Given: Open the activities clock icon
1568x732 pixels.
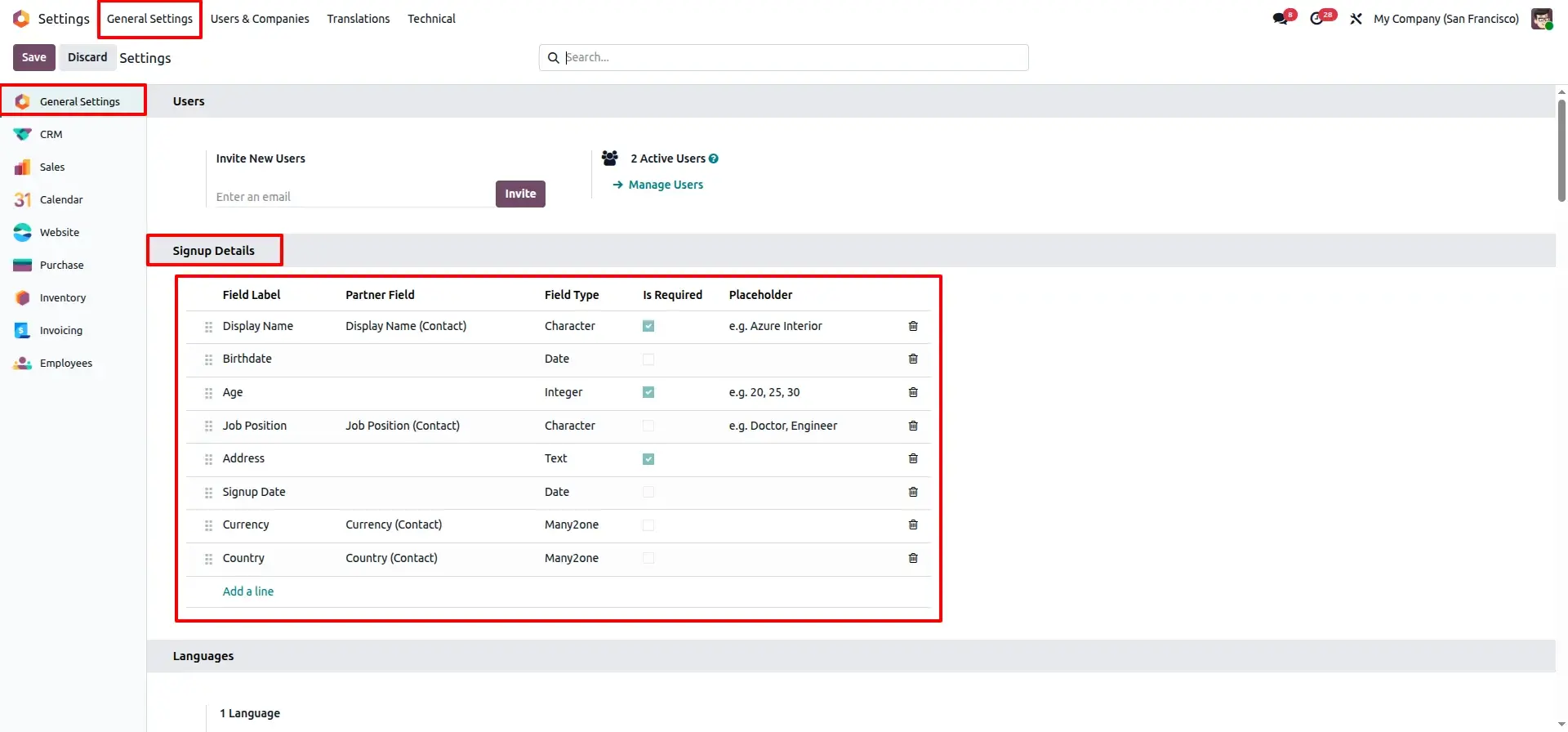Looking at the screenshot, I should coord(1316,19).
